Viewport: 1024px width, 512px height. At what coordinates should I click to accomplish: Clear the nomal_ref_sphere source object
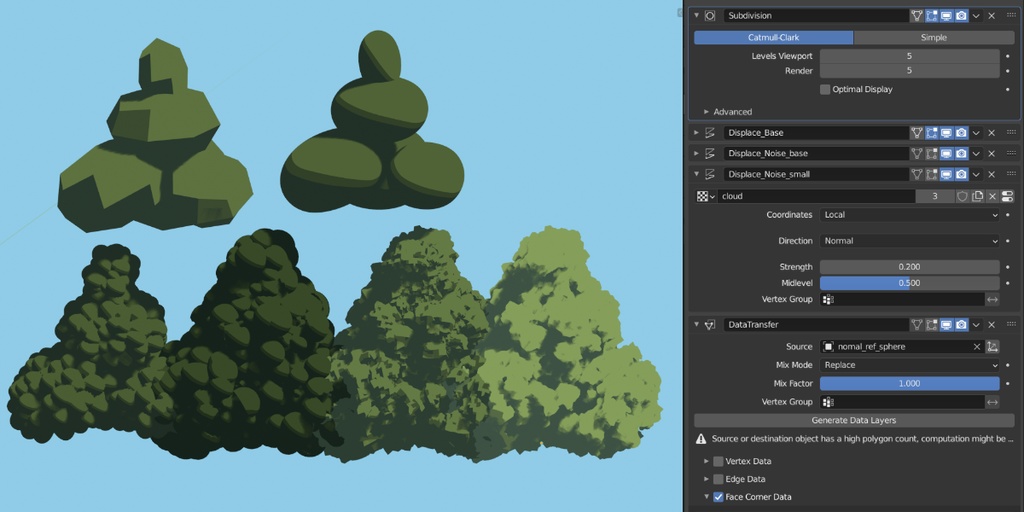977,347
